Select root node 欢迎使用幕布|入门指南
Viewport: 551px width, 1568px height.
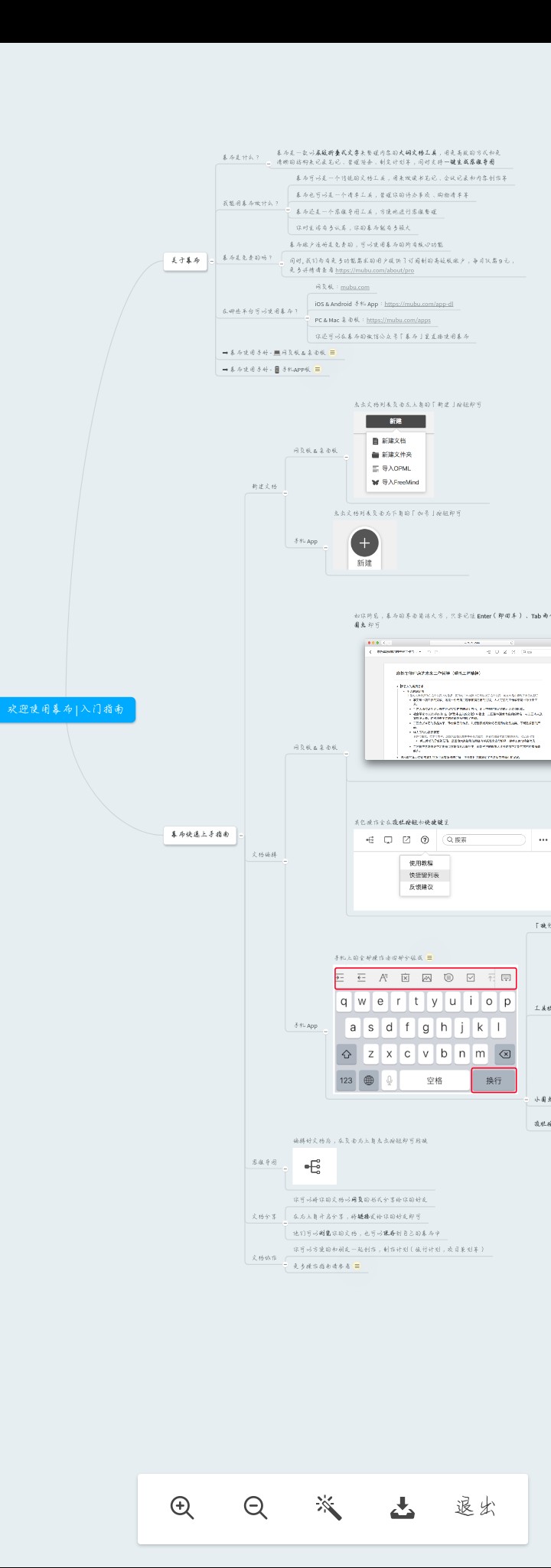pyautogui.click(x=67, y=709)
